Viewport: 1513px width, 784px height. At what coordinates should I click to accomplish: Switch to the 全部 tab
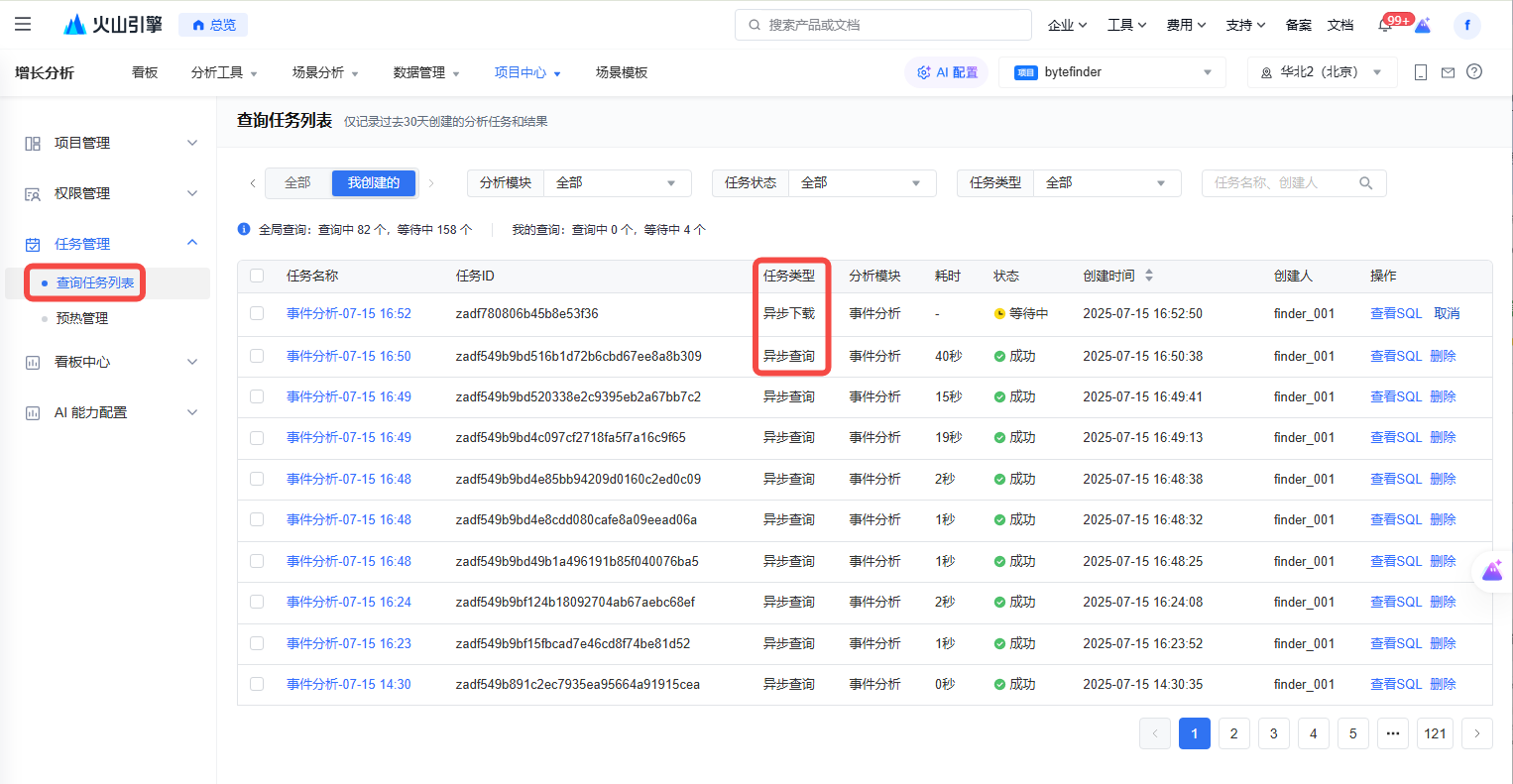tap(297, 183)
